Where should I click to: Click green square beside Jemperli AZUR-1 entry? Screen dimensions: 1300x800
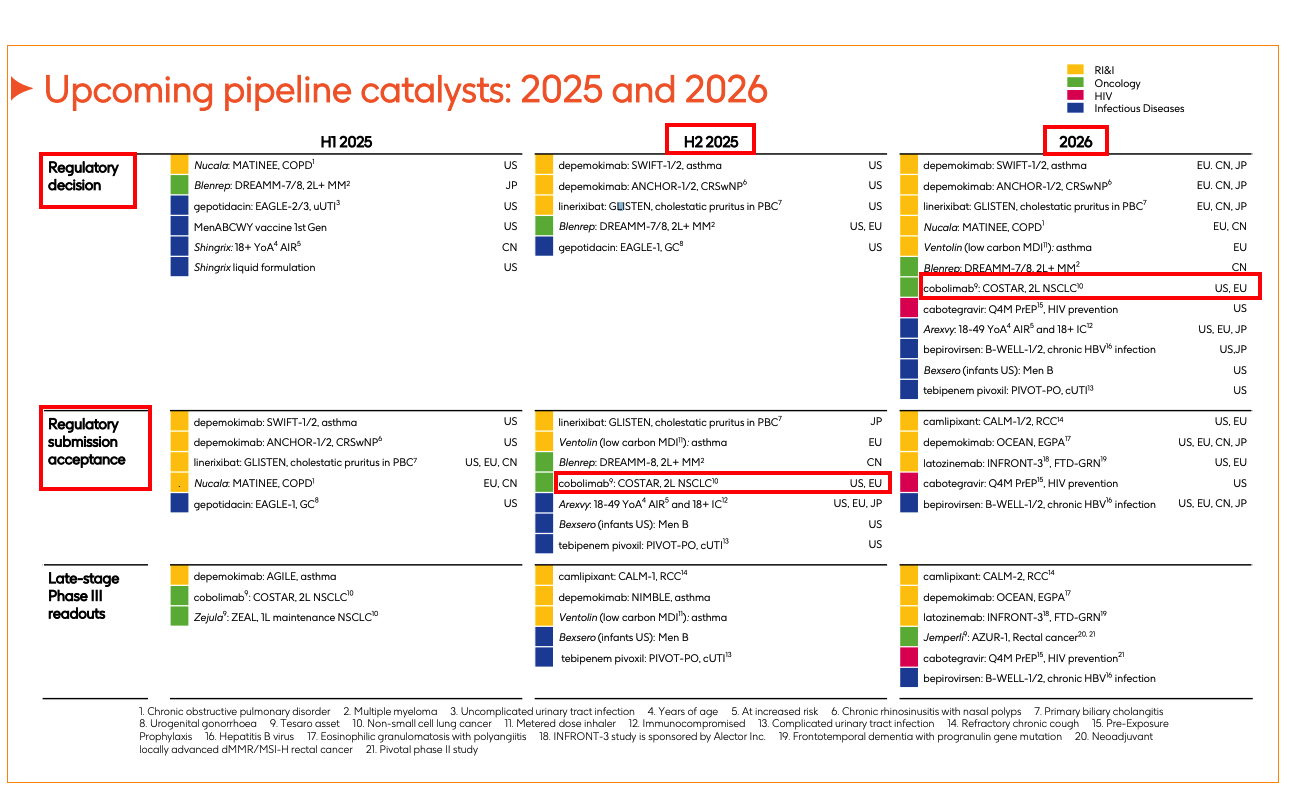click(x=909, y=637)
